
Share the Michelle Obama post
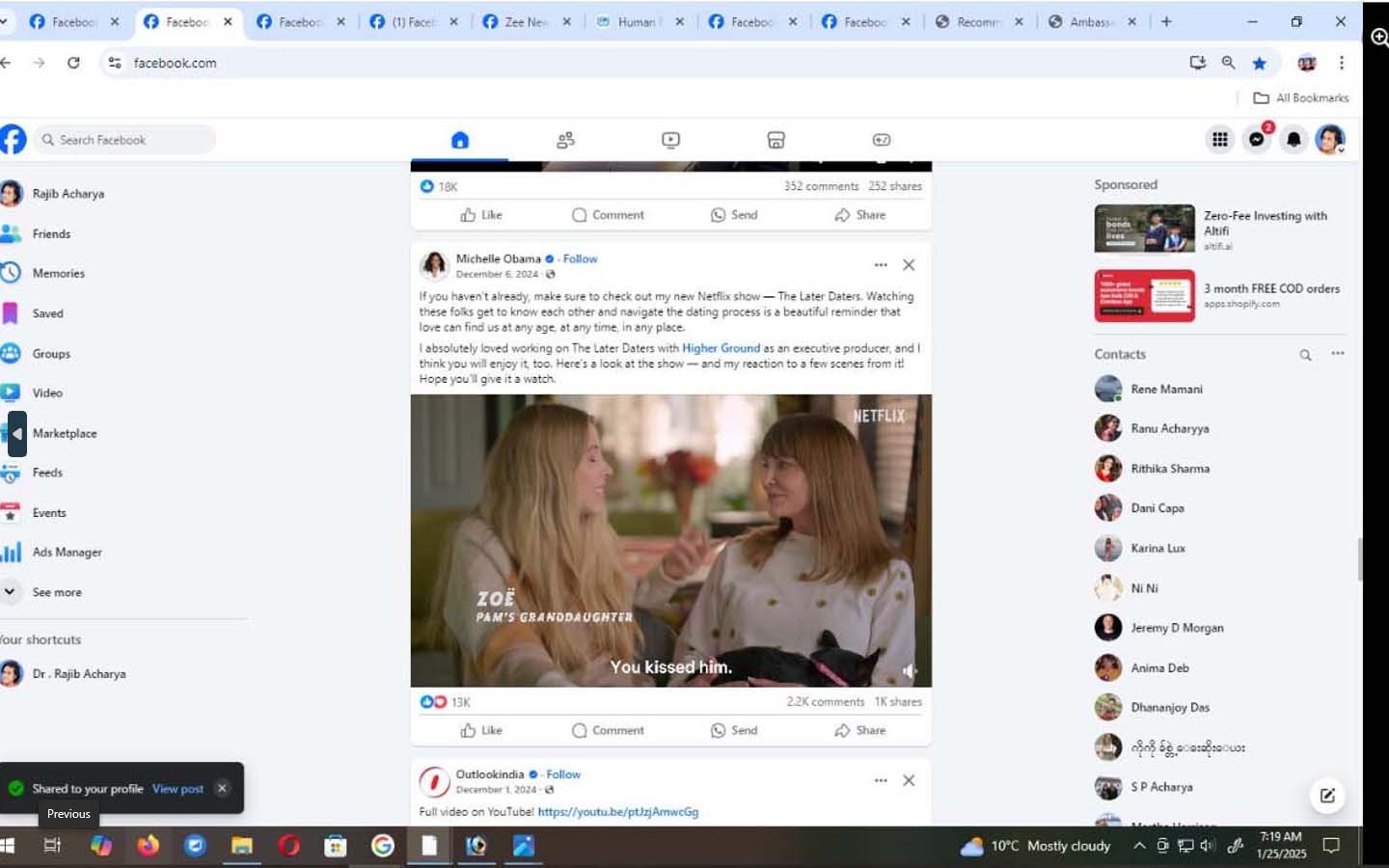point(860,730)
